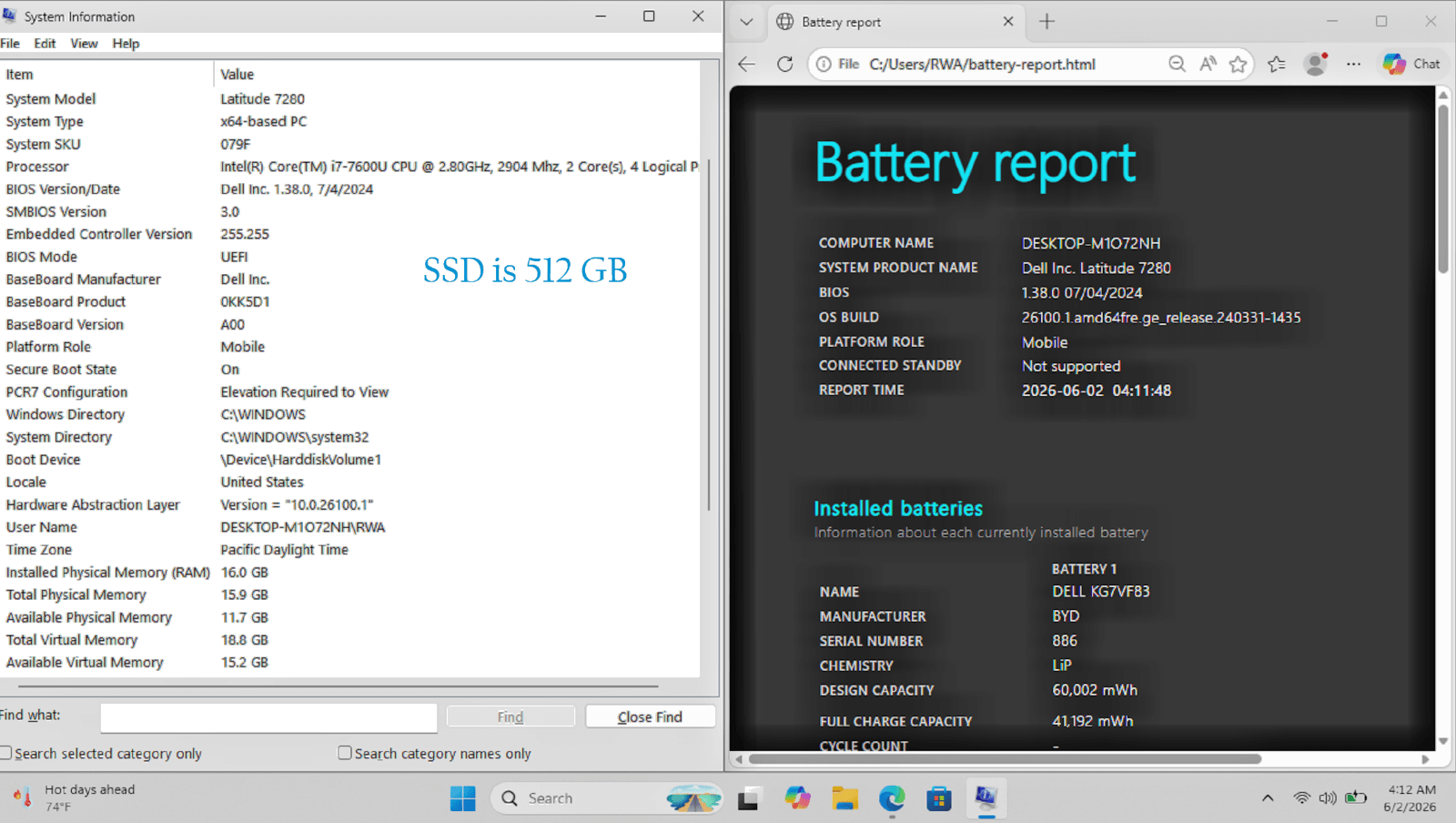Click the value Latitude 7280
The image size is (1456, 823).
coord(262,99)
